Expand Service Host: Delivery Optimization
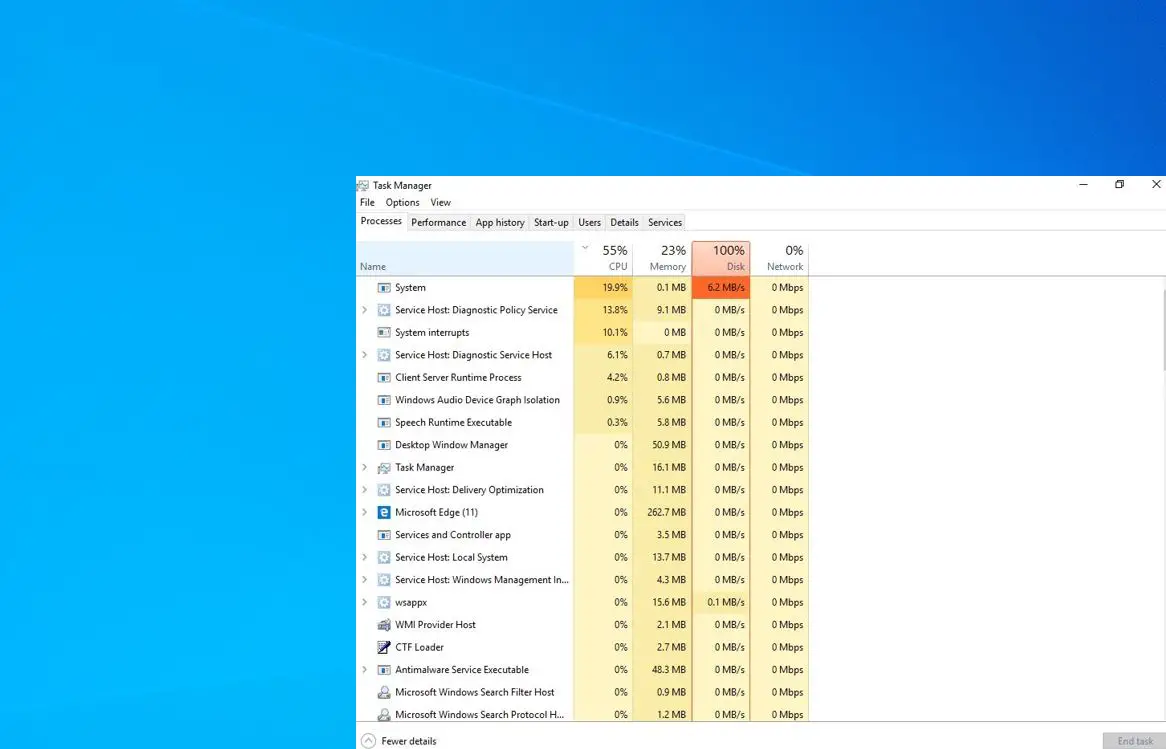The image size is (1166, 749). pos(364,490)
